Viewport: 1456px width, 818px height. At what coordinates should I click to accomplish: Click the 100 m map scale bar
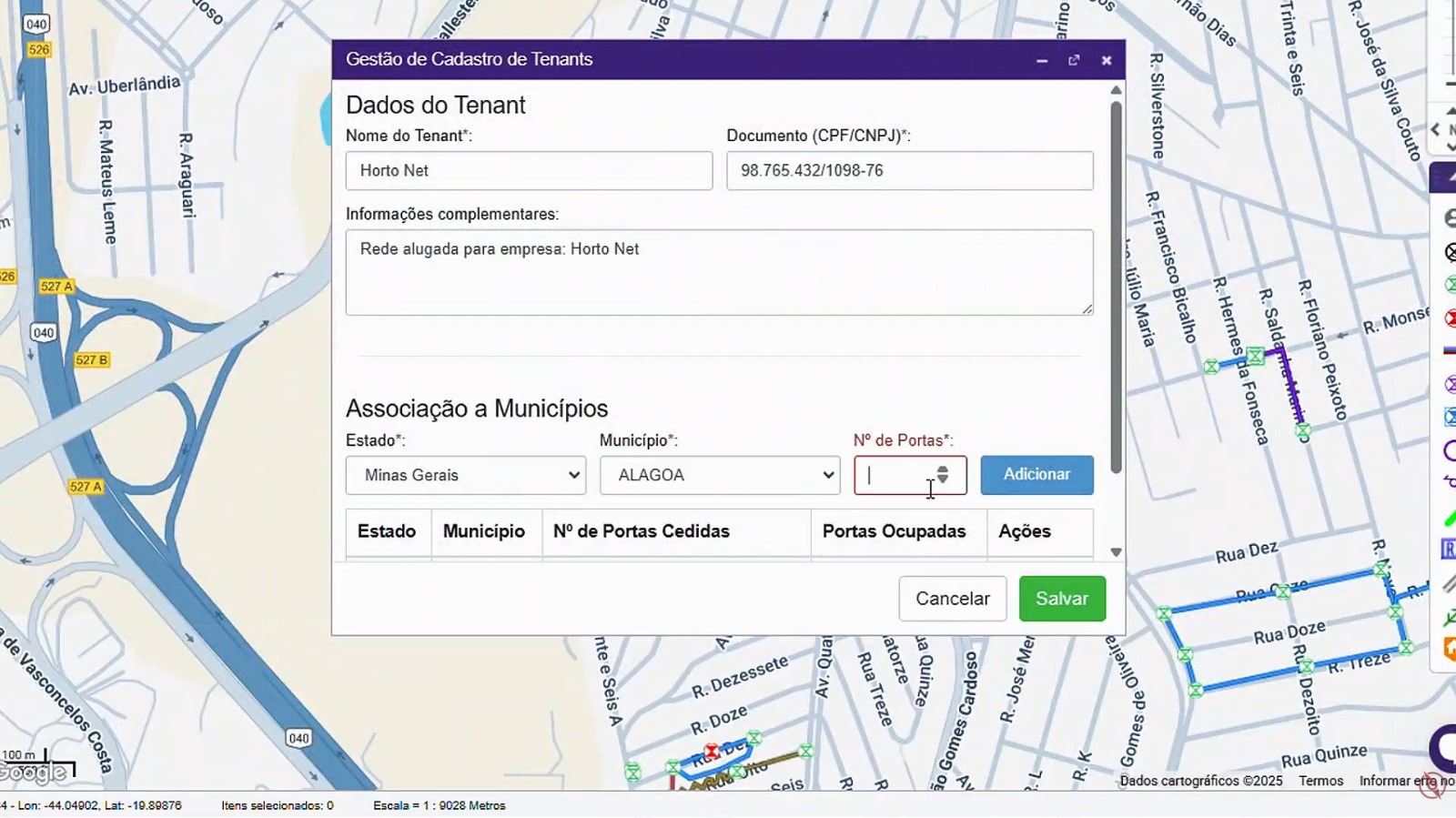37,762
